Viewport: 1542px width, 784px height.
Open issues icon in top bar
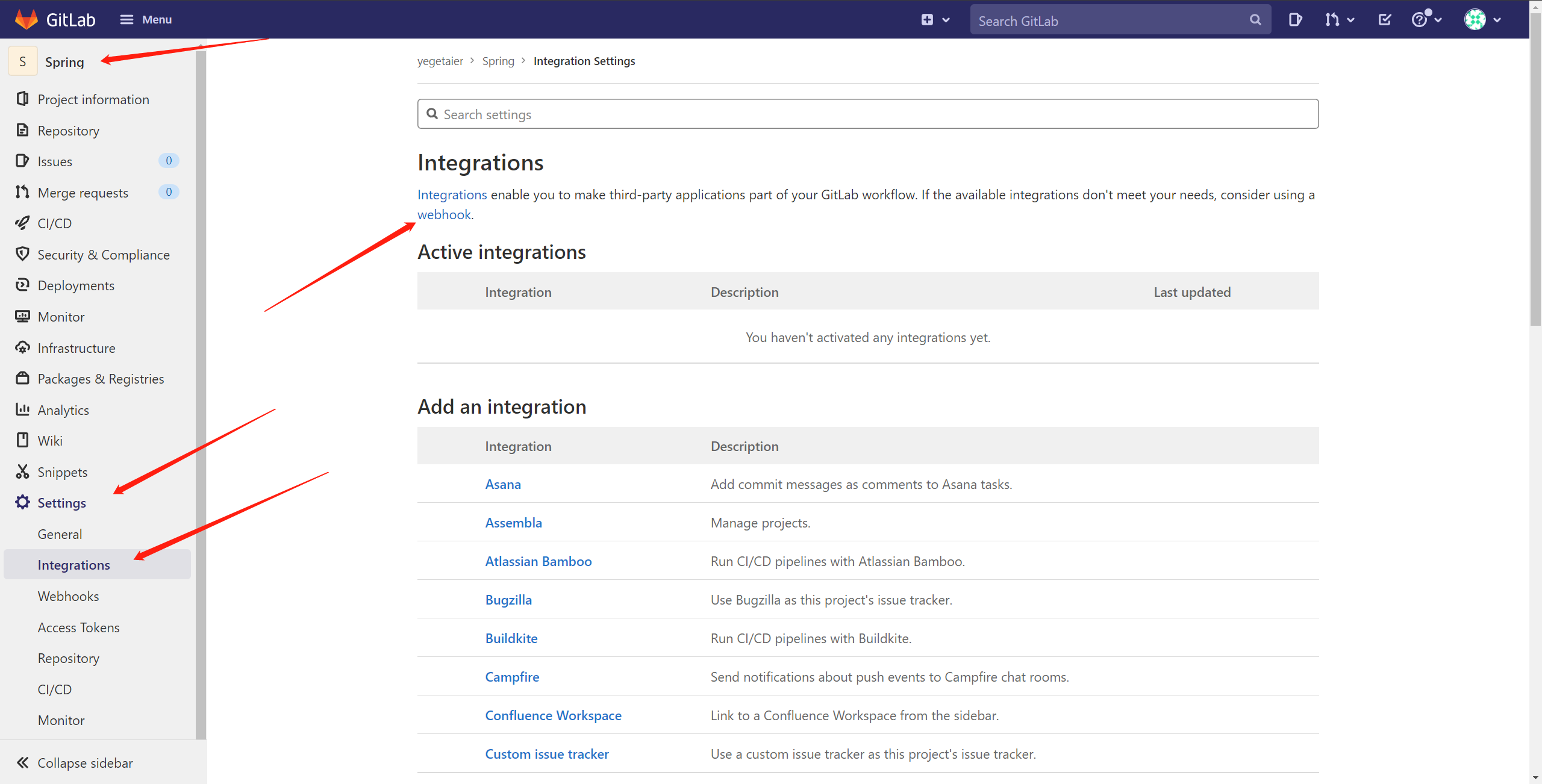pos(1295,20)
